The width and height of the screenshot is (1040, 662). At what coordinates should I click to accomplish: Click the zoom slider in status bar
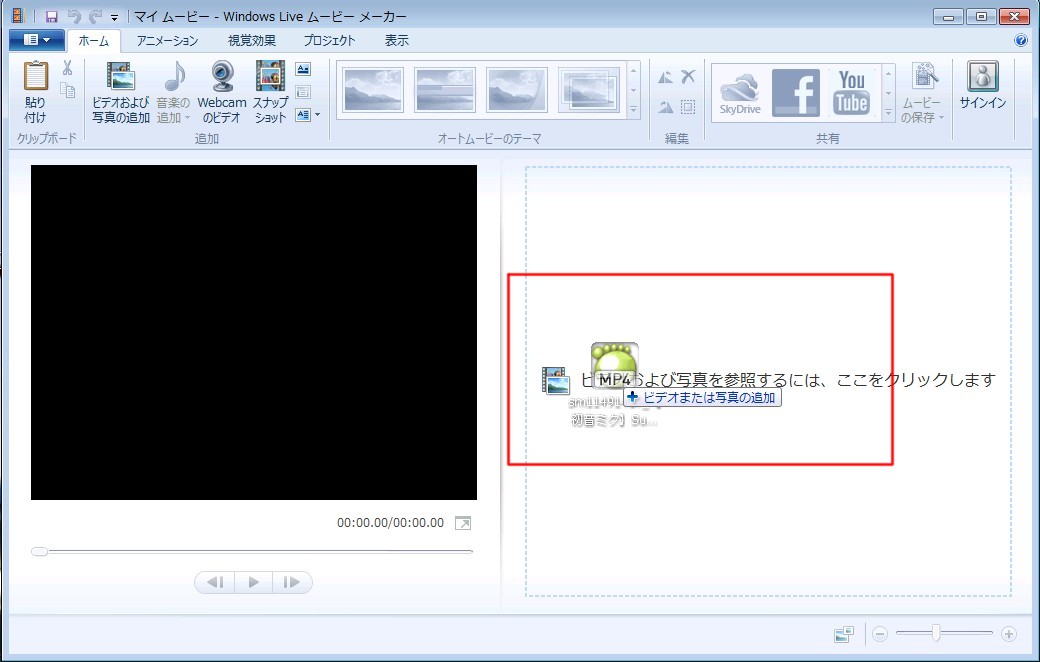point(935,633)
